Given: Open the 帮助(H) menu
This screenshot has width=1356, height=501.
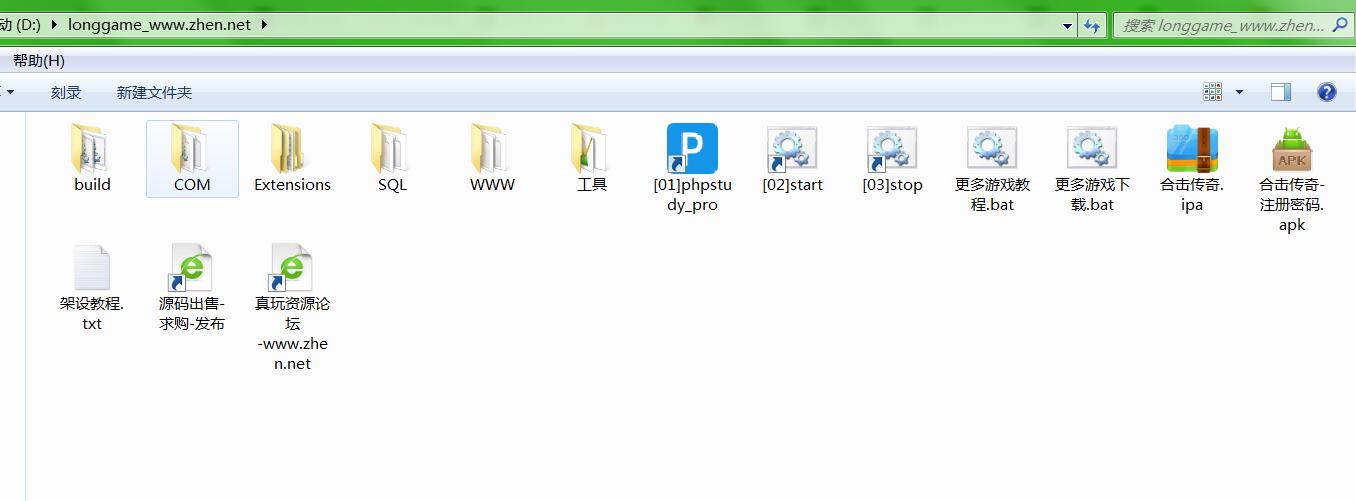Looking at the screenshot, I should pos(39,61).
